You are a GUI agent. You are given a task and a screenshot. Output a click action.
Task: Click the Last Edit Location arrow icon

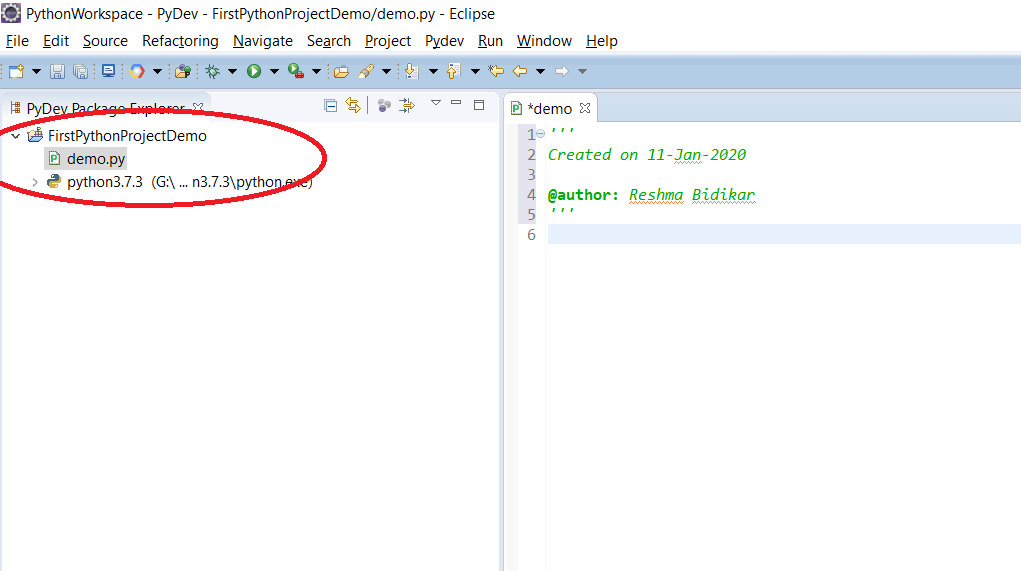(496, 71)
